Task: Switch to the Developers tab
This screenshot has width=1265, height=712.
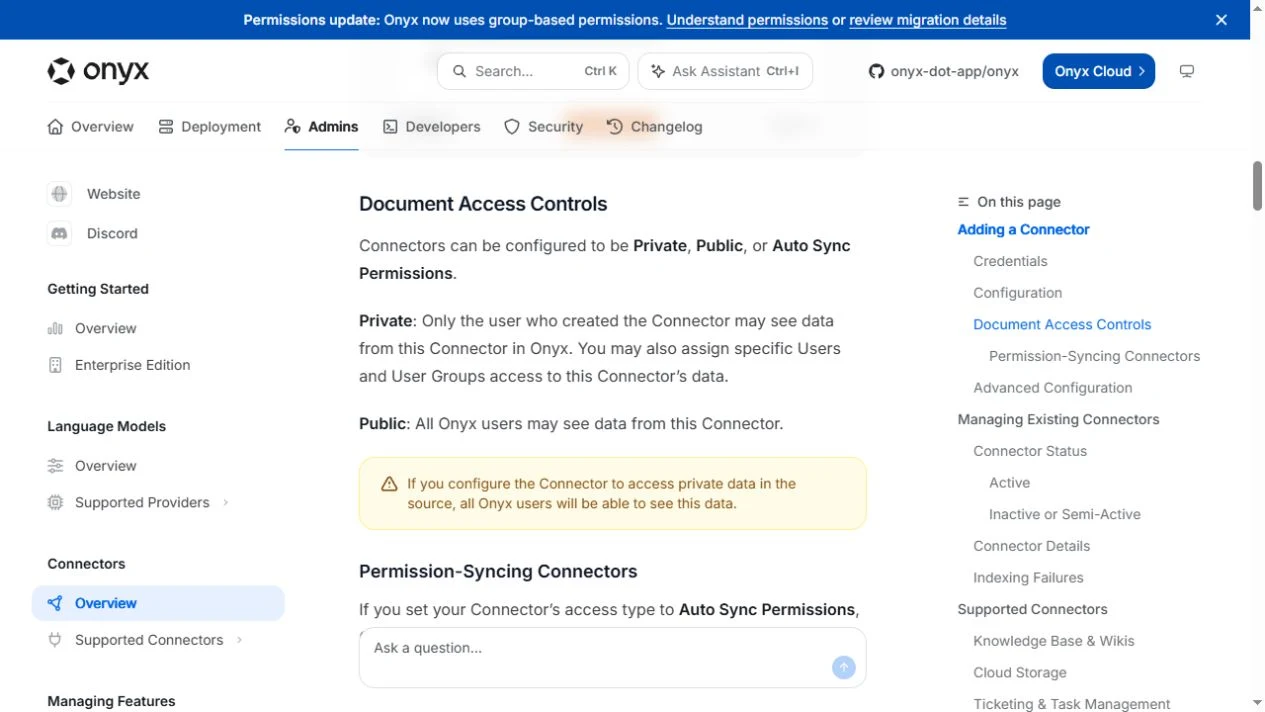Action: (x=431, y=127)
